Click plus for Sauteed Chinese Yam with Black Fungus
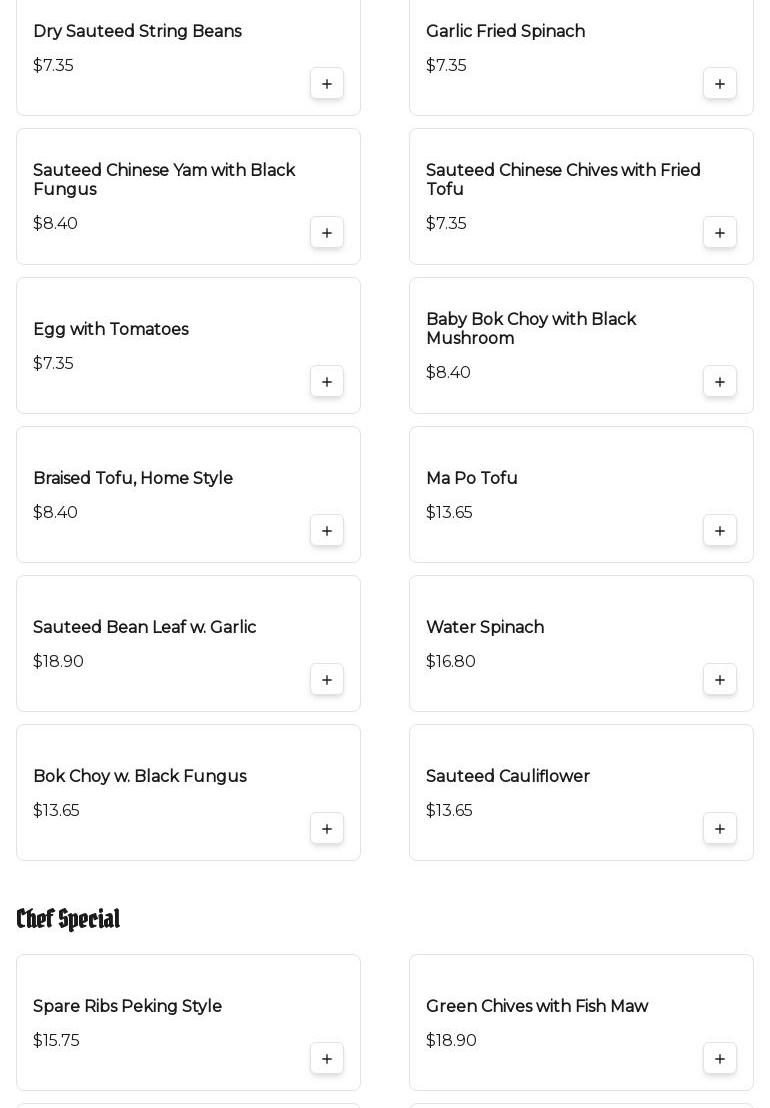The image size is (770, 1108). pos(327,233)
